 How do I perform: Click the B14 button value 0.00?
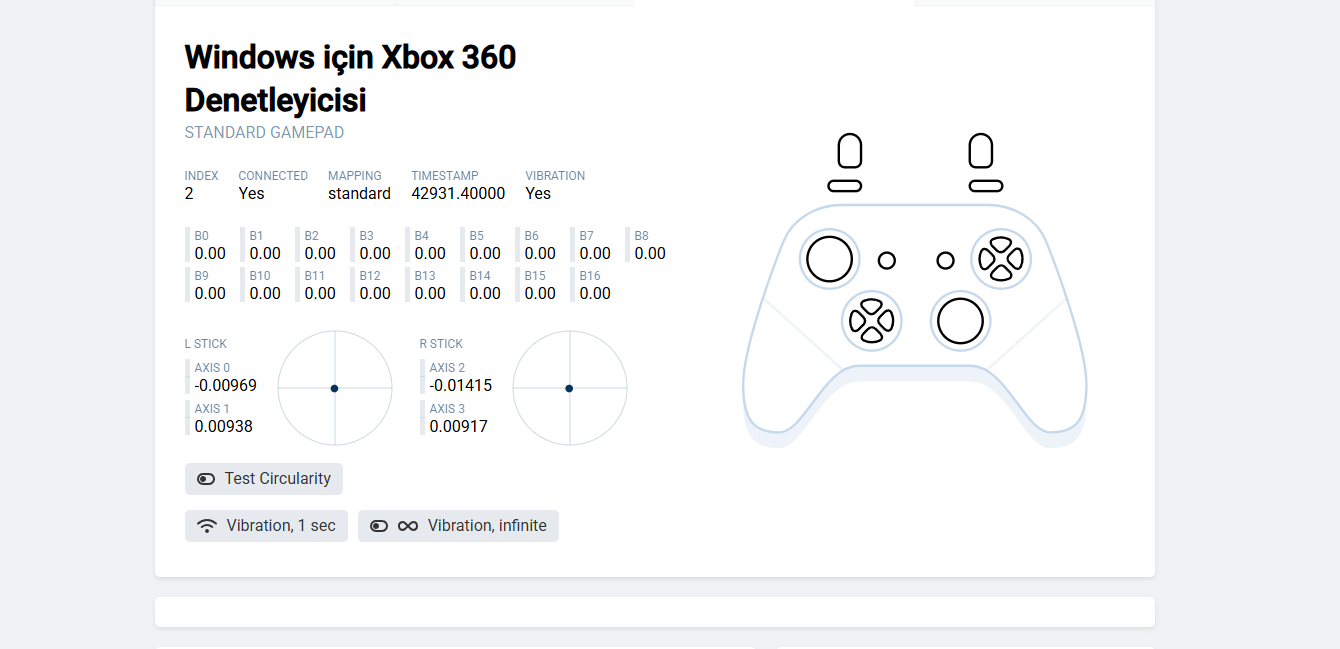tap(485, 294)
